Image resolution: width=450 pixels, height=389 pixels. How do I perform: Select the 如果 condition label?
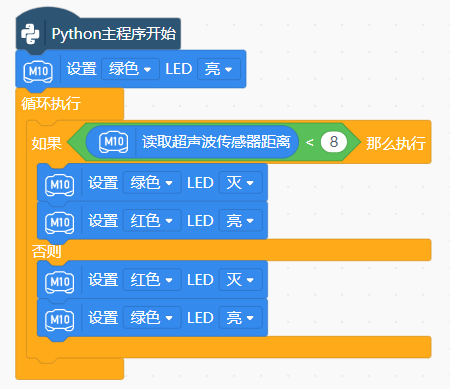pos(46,144)
